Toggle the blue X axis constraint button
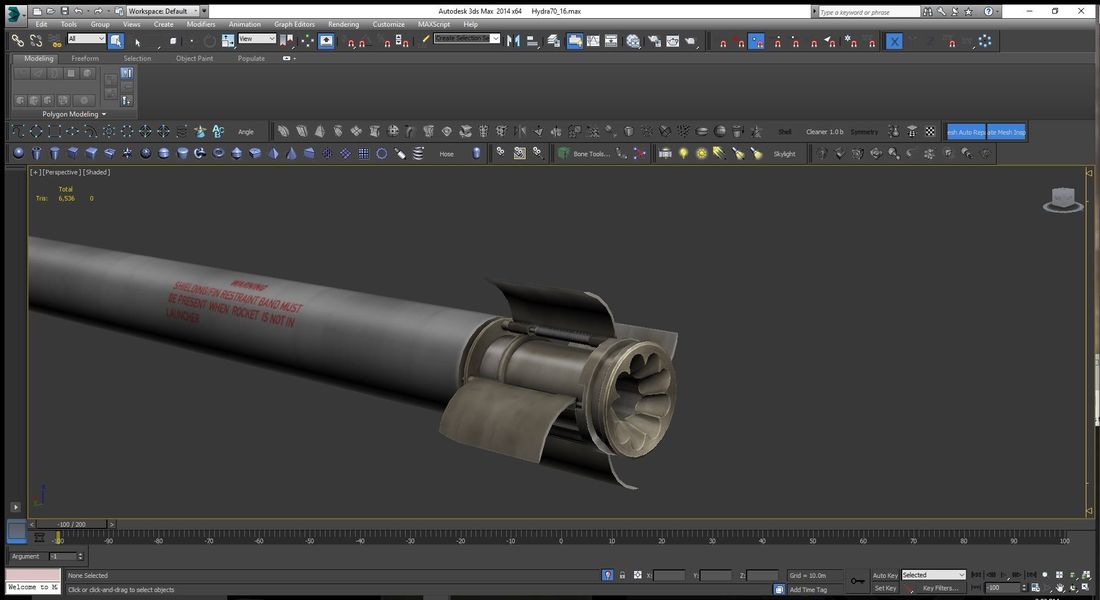This screenshot has height=600, width=1100. point(894,42)
